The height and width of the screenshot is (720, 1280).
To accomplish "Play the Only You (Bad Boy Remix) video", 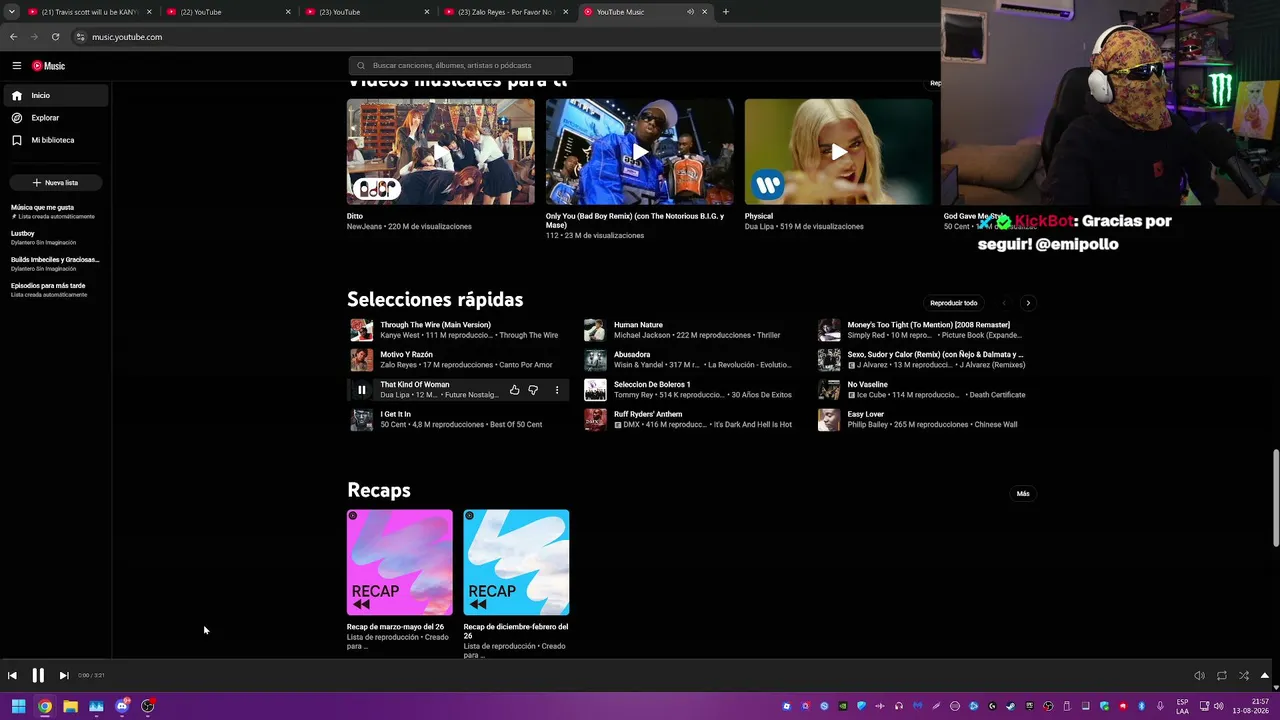I will pyautogui.click(x=640, y=151).
